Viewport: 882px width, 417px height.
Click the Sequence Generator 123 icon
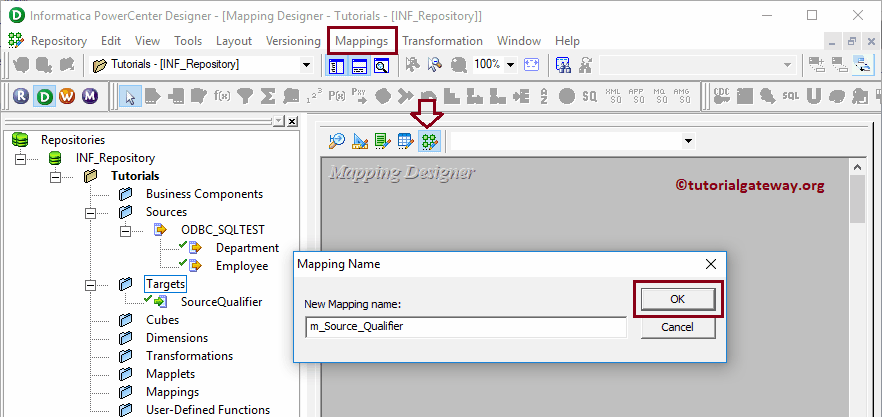(x=313, y=96)
